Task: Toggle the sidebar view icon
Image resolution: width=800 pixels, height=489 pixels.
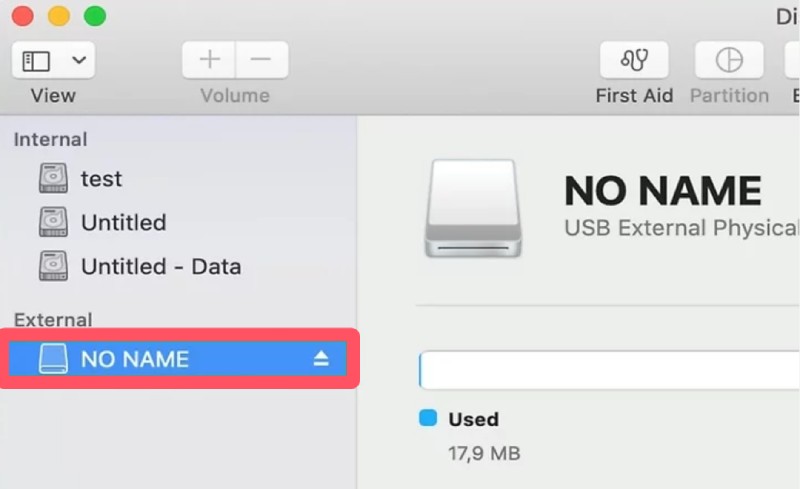Action: pos(37,61)
